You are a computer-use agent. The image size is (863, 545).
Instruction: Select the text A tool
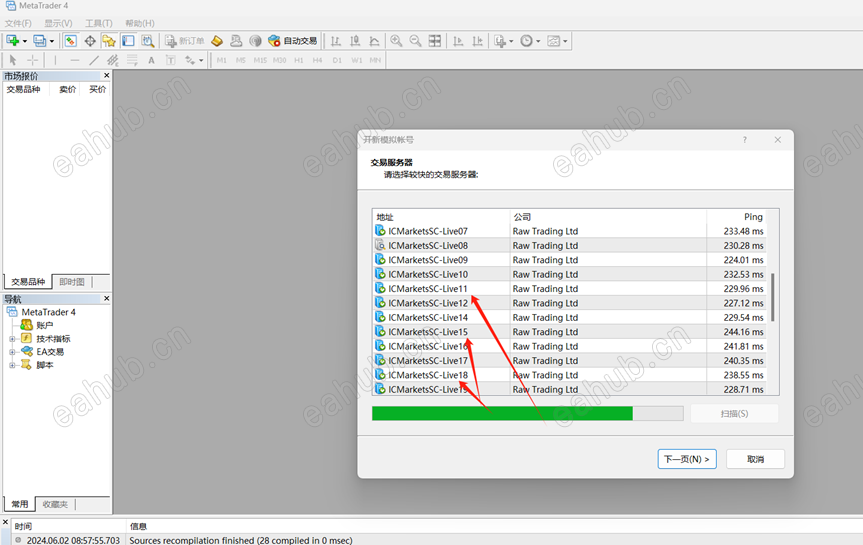151,60
